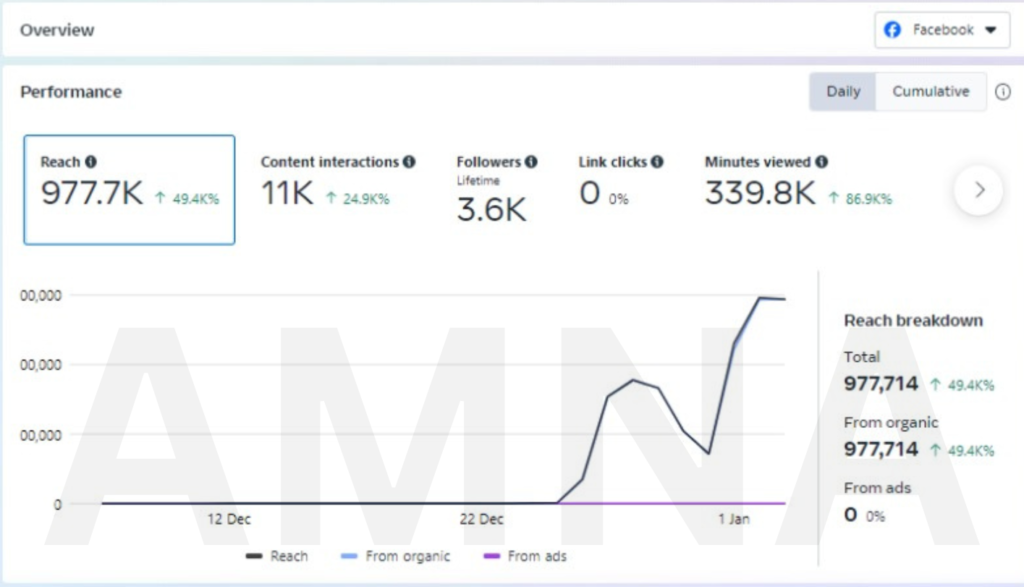The height and width of the screenshot is (587, 1024).
Task: Expand the platform selector caret arrow
Action: point(990,30)
